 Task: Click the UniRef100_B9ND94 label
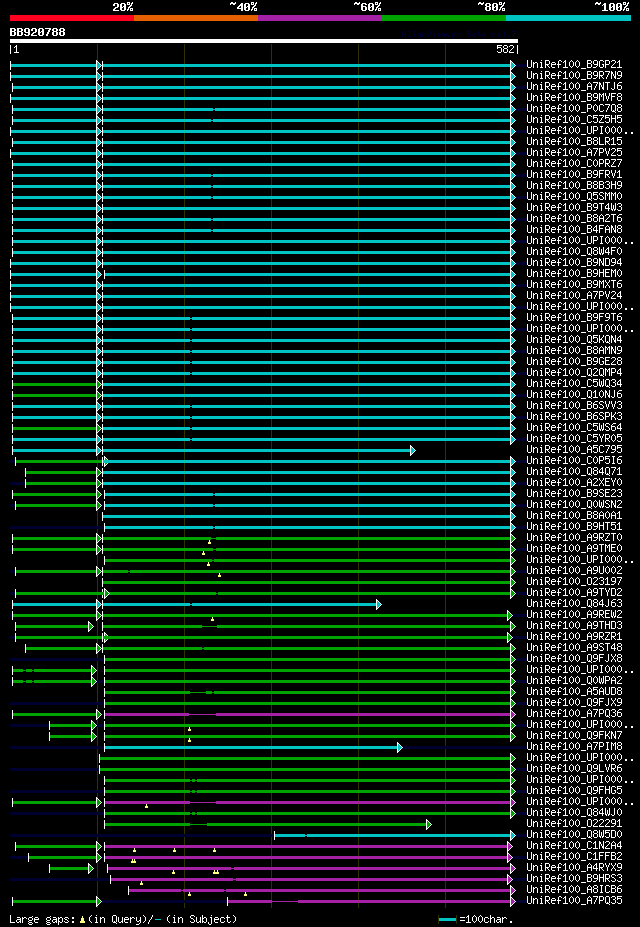point(574,263)
